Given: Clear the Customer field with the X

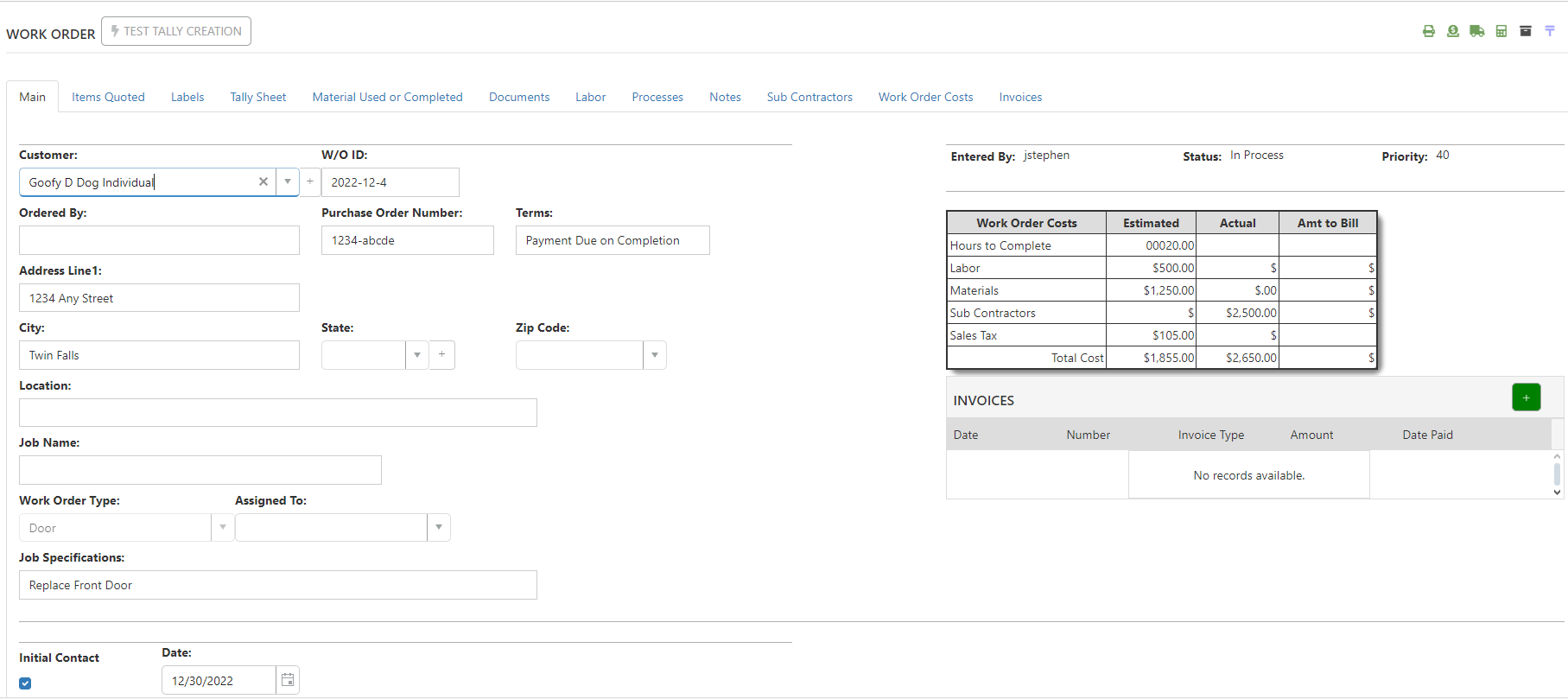Looking at the screenshot, I should tap(263, 181).
